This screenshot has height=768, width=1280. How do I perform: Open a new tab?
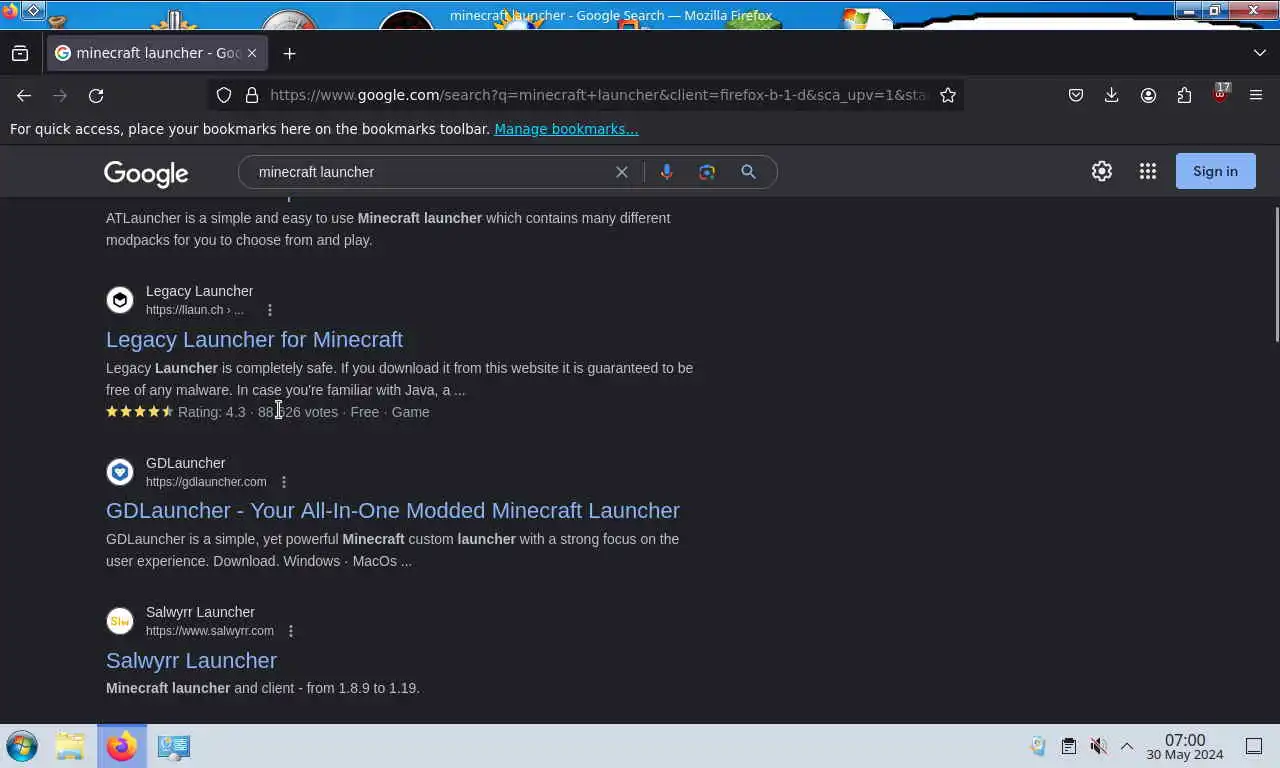point(289,53)
